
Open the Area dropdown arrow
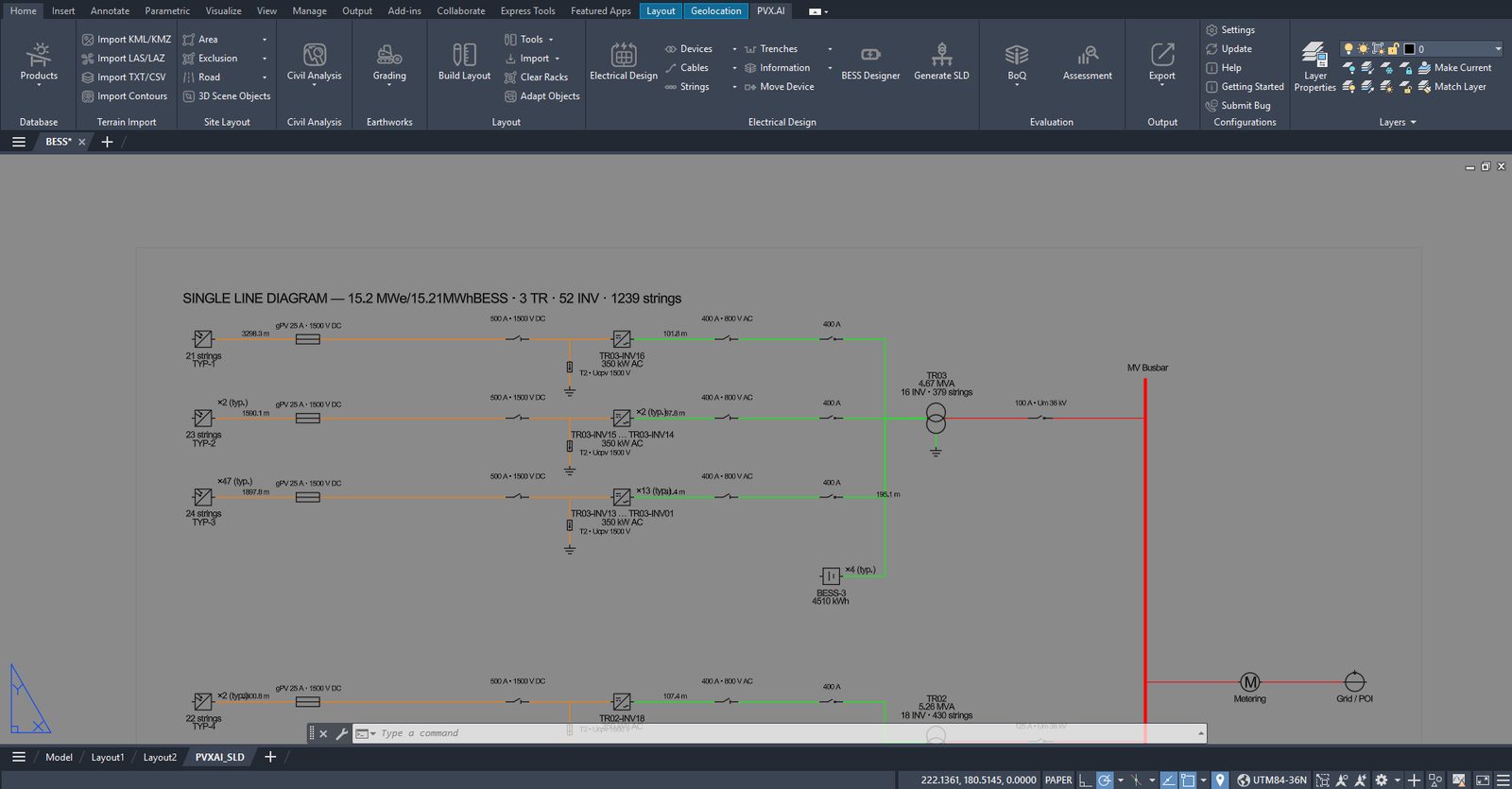tap(264, 40)
